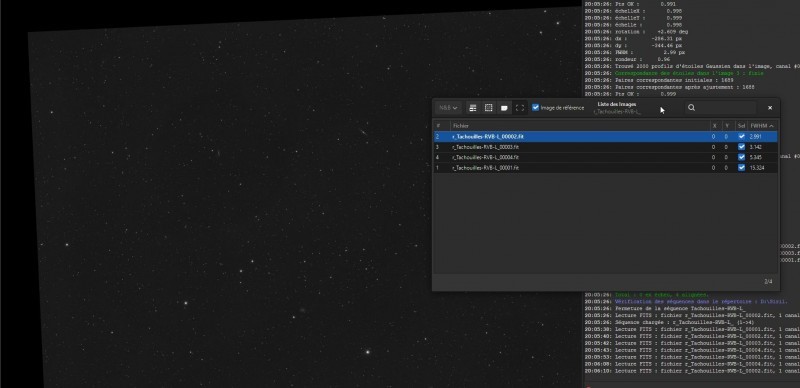Select row r_Tachouilles-RVB-L_00003.fit
The image size is (800, 388).
tap(606, 147)
